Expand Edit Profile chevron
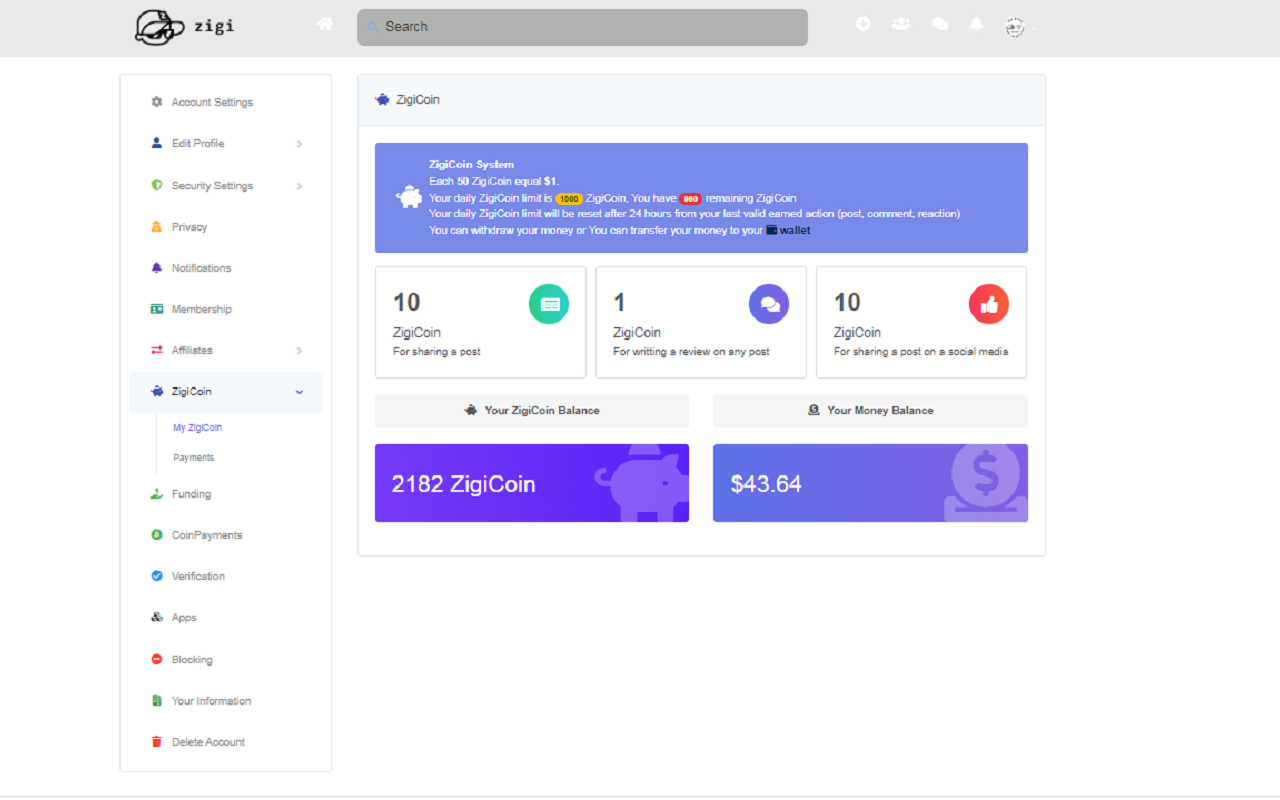 click(299, 144)
